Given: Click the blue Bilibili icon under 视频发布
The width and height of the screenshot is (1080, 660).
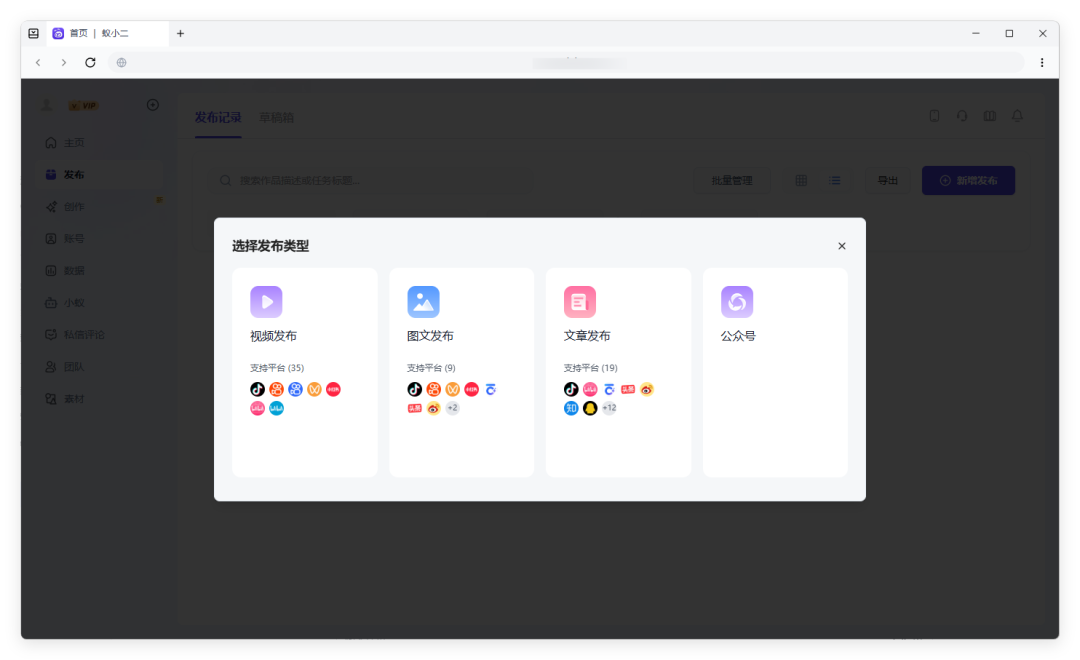Looking at the screenshot, I should point(276,408).
